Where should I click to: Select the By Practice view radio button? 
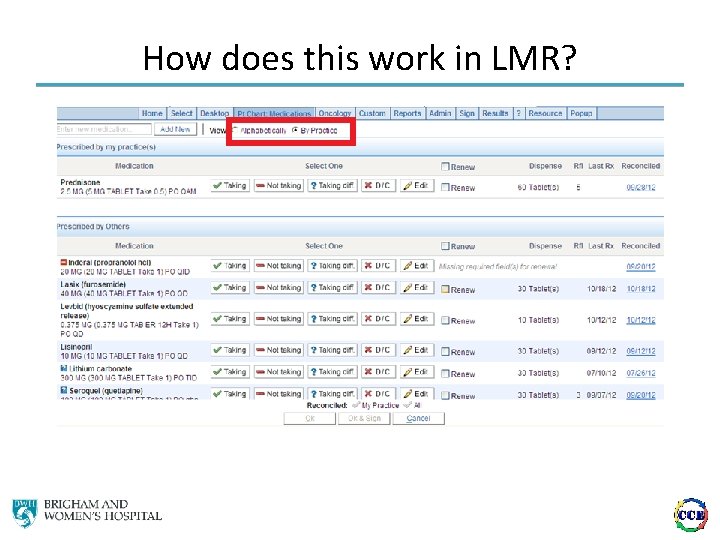point(295,130)
